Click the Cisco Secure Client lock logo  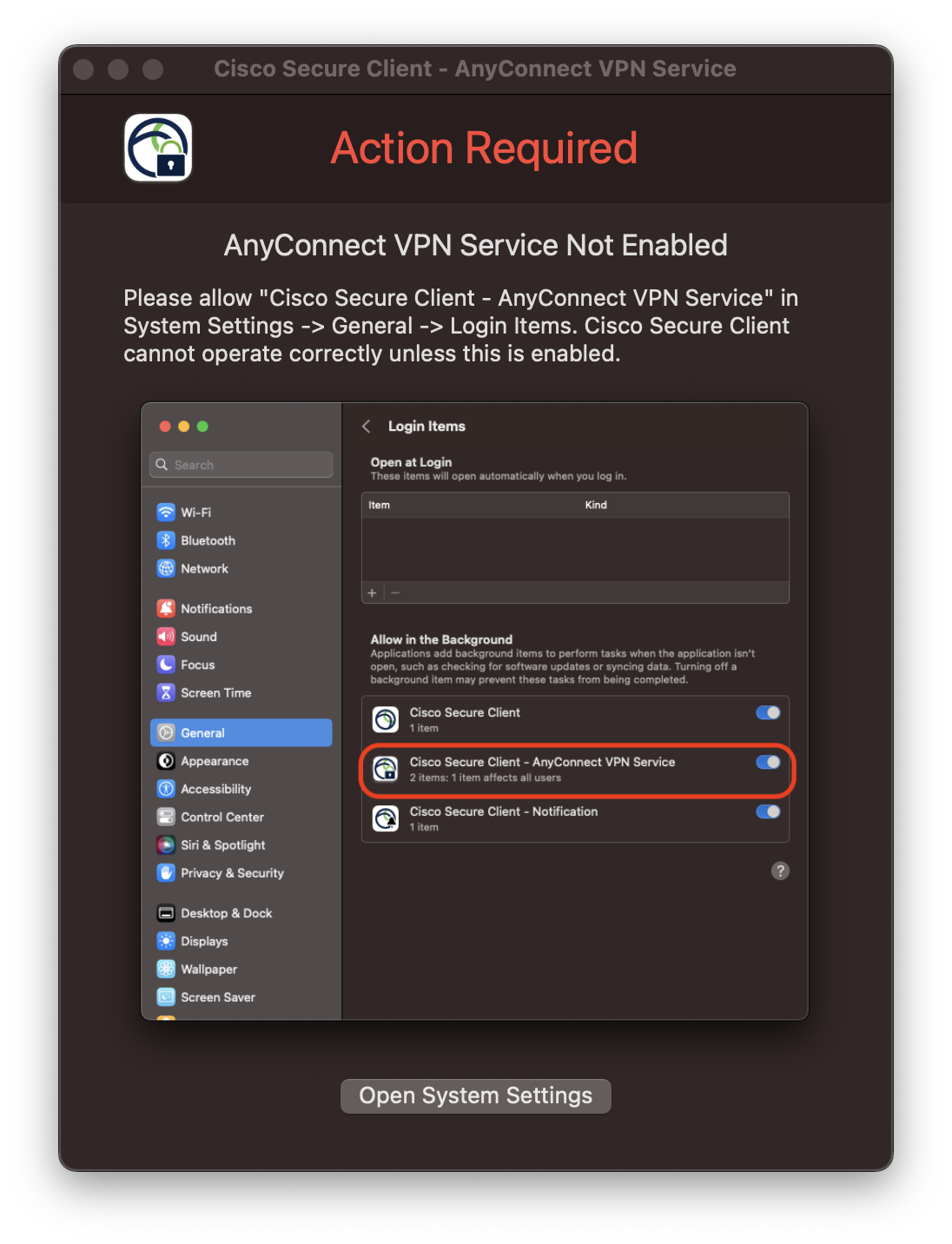click(x=158, y=148)
